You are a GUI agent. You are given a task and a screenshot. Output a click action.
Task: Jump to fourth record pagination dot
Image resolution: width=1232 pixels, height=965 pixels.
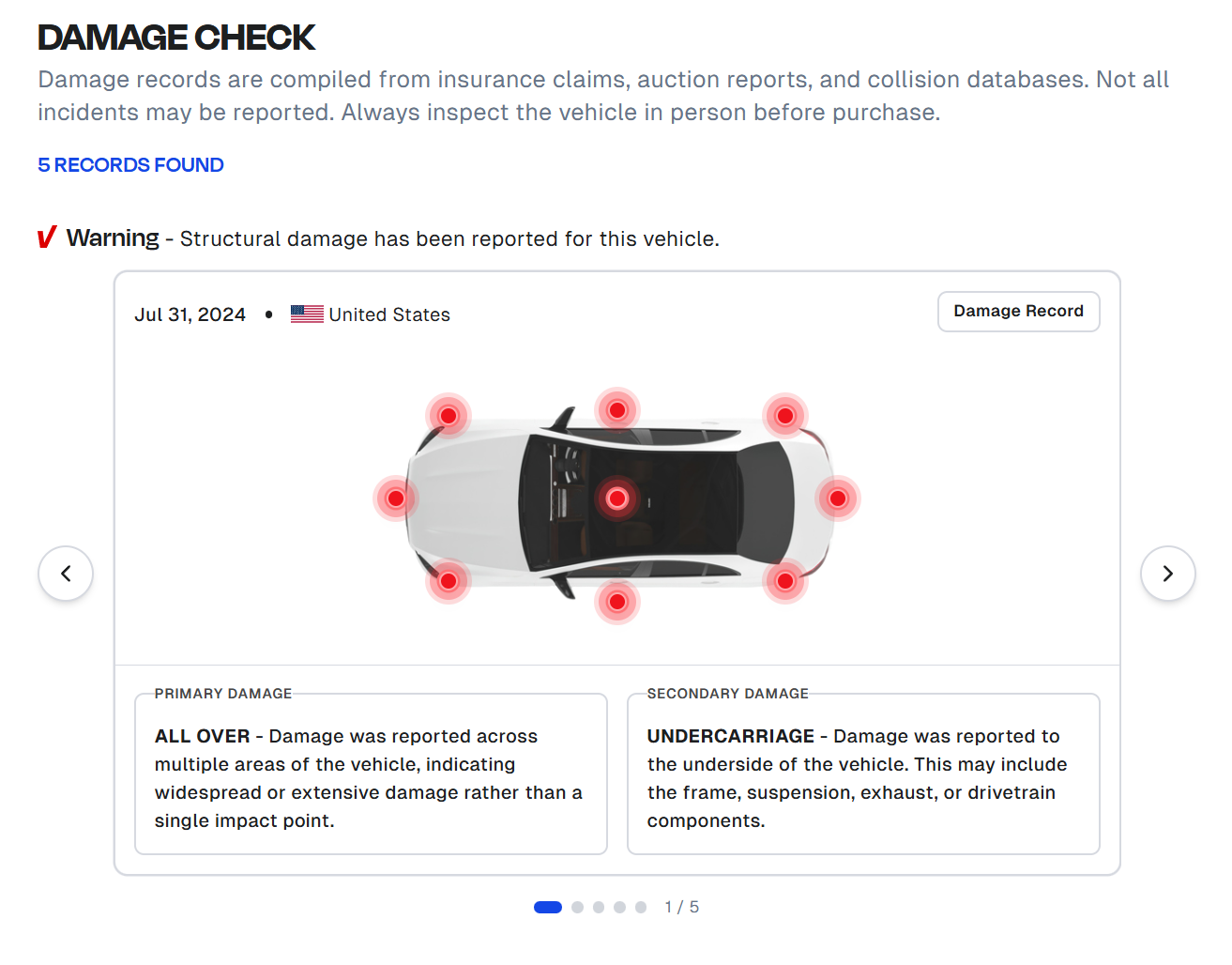(x=619, y=908)
